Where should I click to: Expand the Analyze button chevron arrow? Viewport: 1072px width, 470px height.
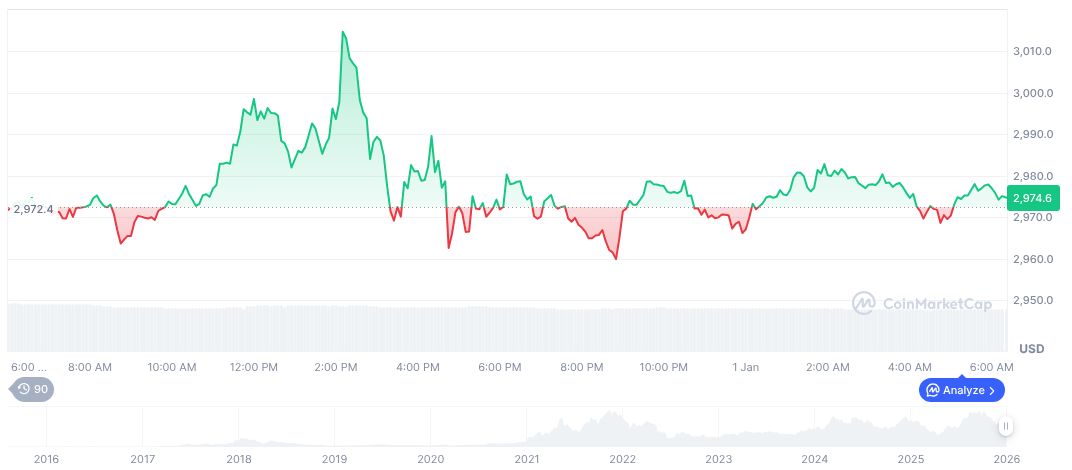(x=993, y=390)
